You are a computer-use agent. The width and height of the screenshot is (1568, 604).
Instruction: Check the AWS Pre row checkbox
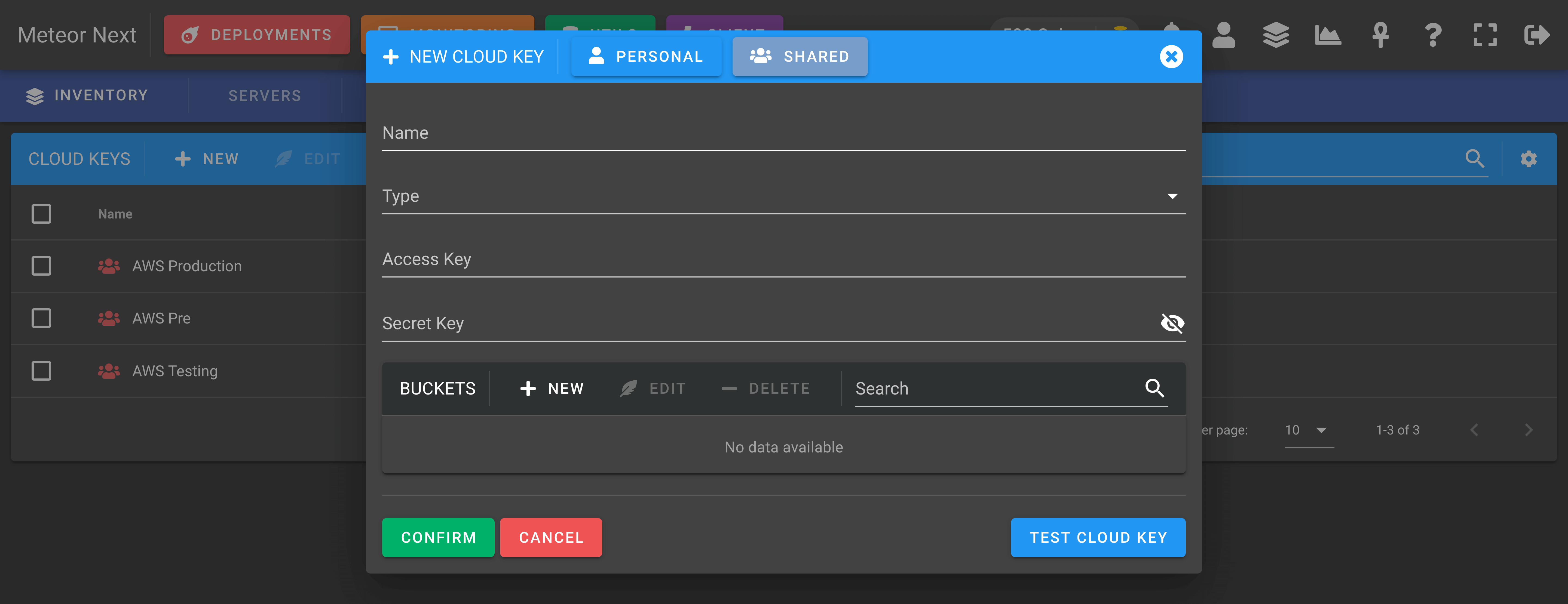[x=41, y=318]
